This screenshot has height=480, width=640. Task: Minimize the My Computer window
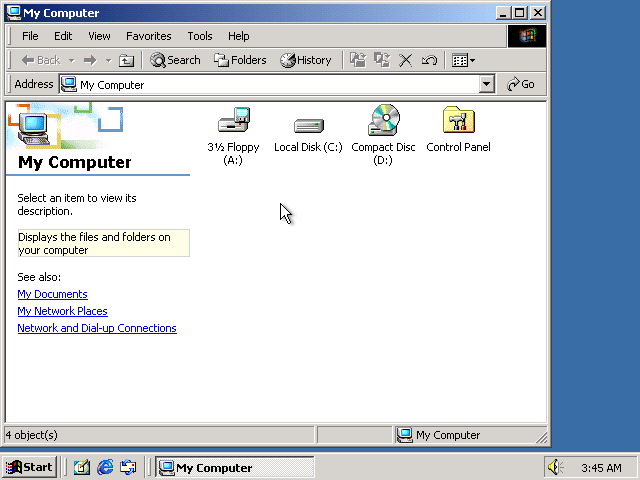503,13
